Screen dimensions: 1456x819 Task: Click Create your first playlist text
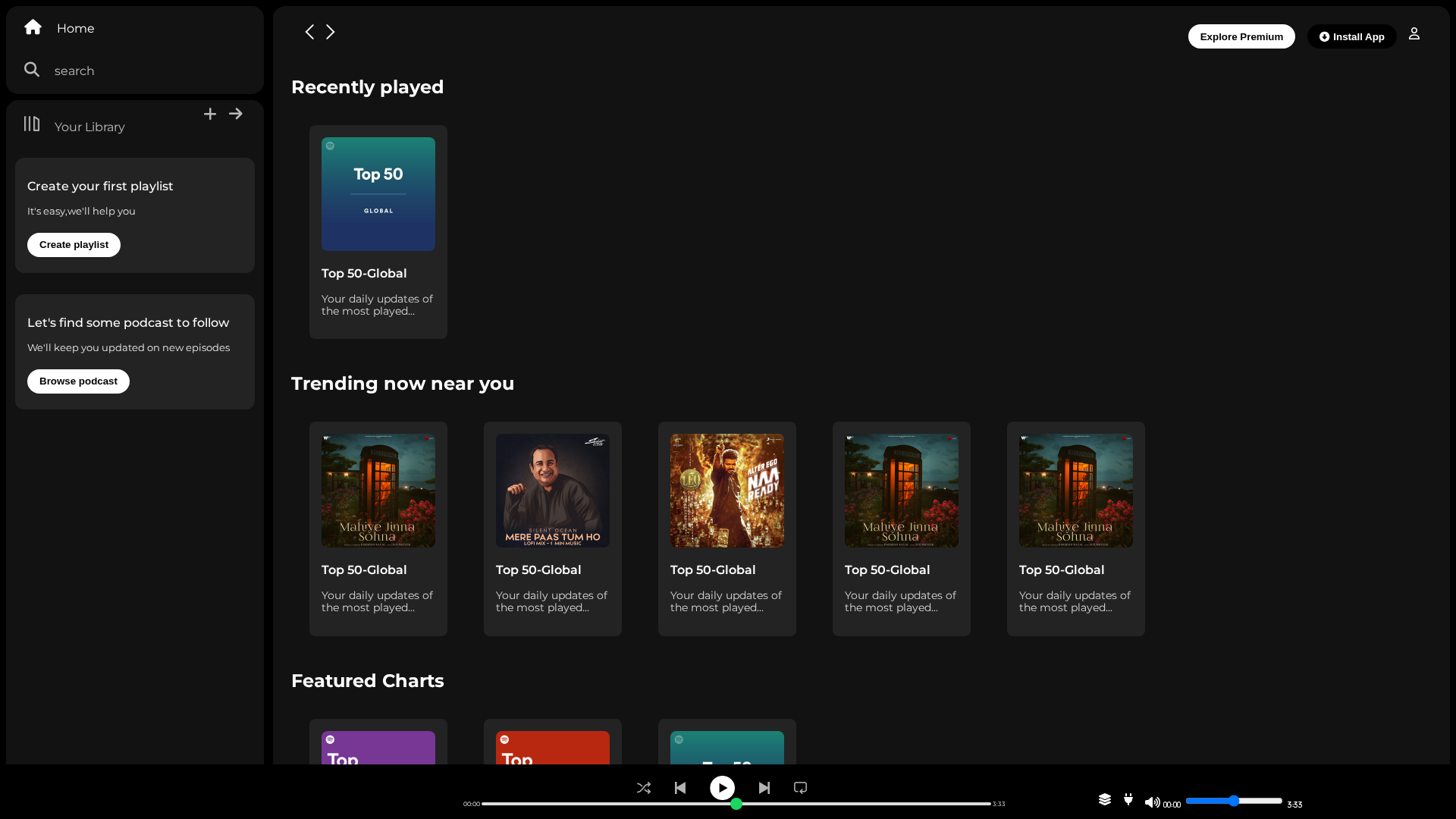click(100, 187)
